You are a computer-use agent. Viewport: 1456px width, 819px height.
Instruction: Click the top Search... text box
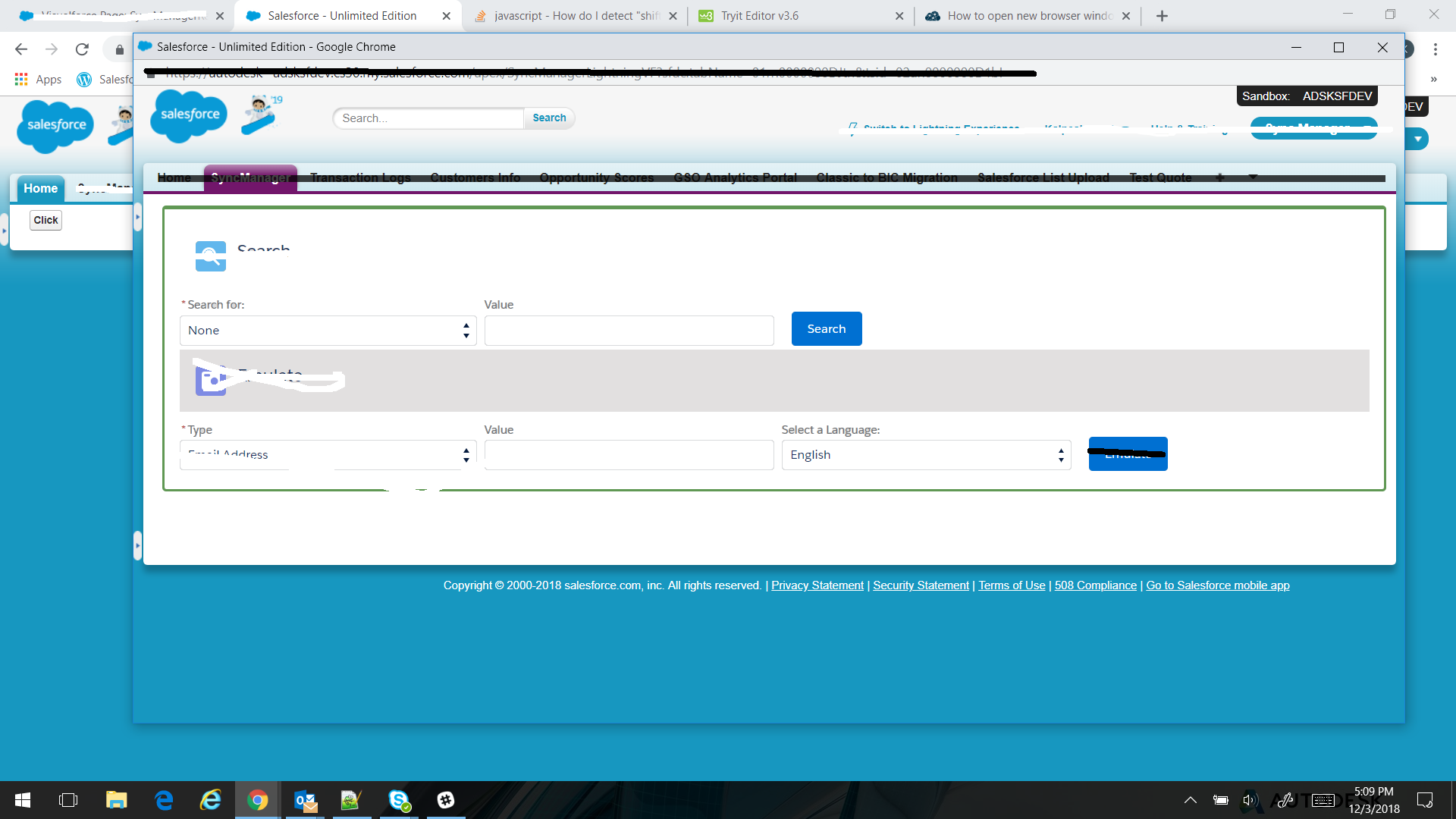coord(428,118)
